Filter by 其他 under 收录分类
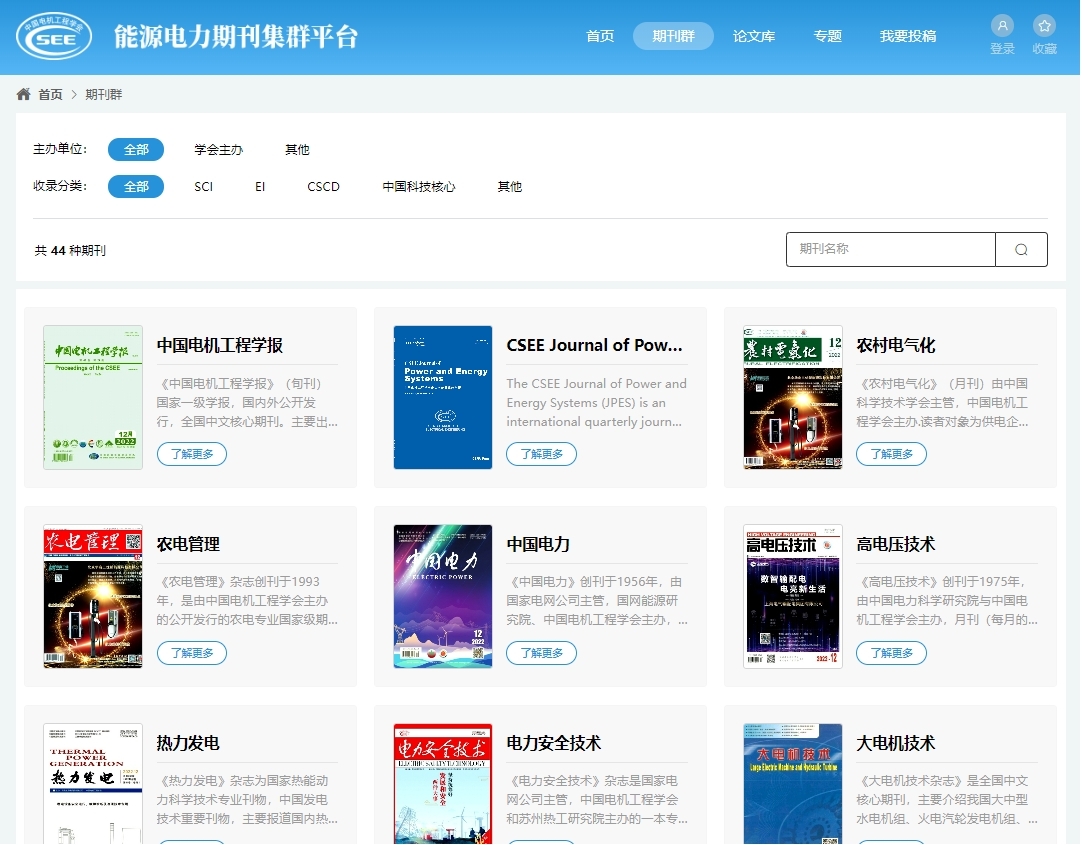Image resolution: width=1082 pixels, height=845 pixels. coord(510,187)
